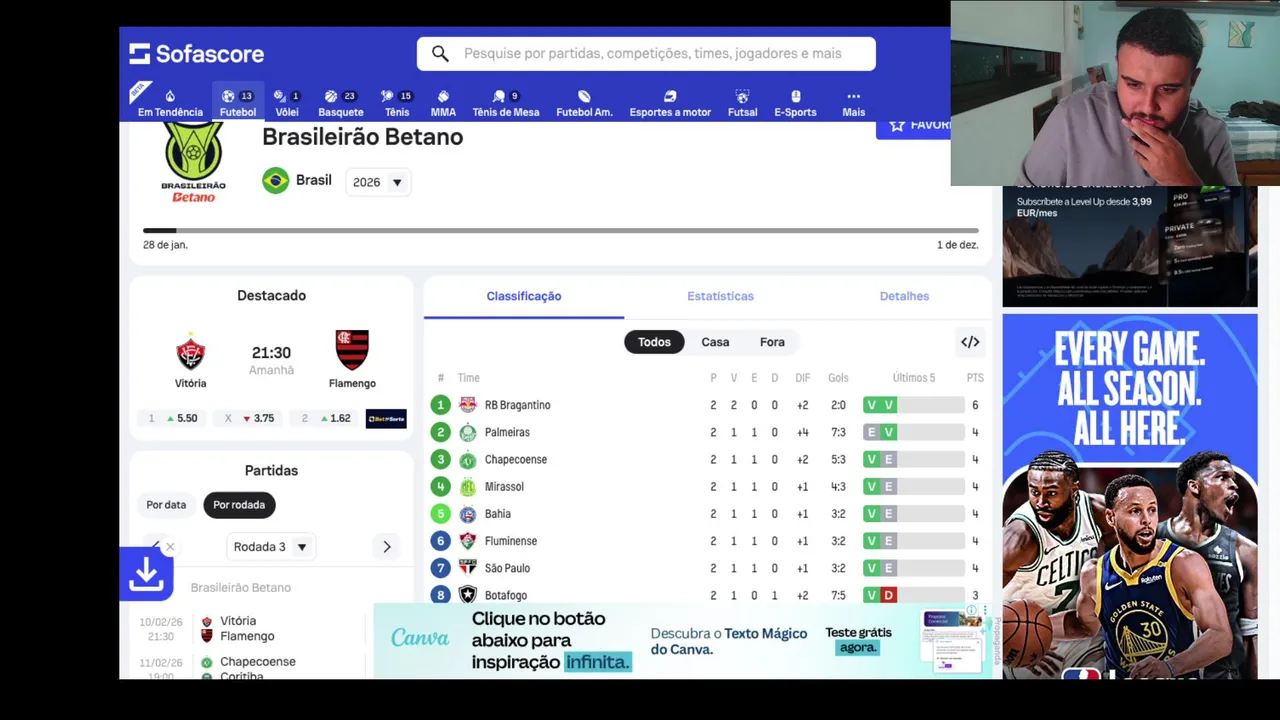Select the Todos standings filter
This screenshot has width=1280, height=720.
(654, 342)
